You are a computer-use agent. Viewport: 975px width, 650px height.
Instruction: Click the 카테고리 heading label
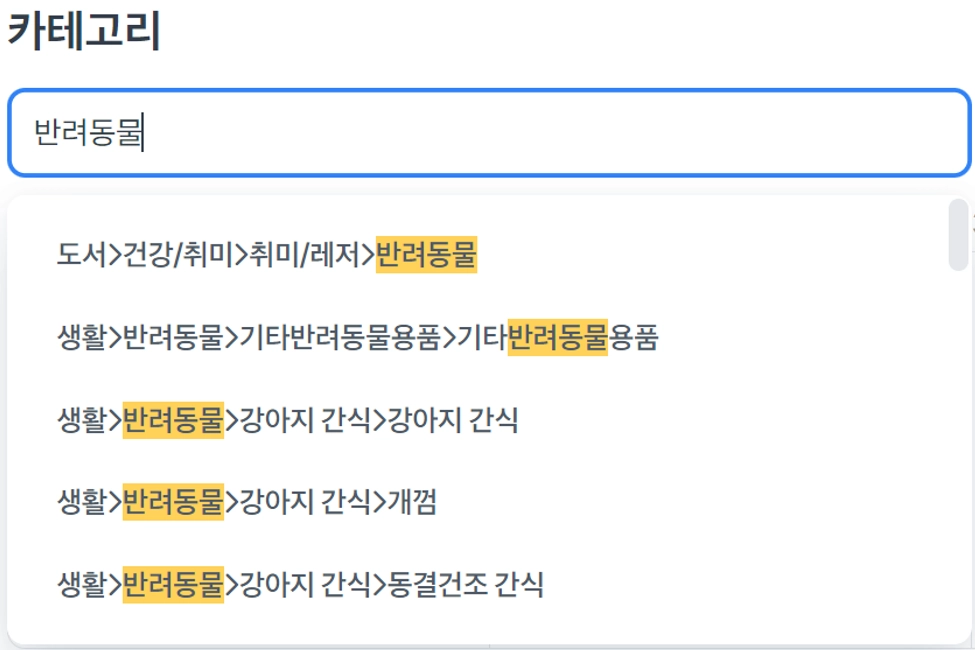pos(84,32)
